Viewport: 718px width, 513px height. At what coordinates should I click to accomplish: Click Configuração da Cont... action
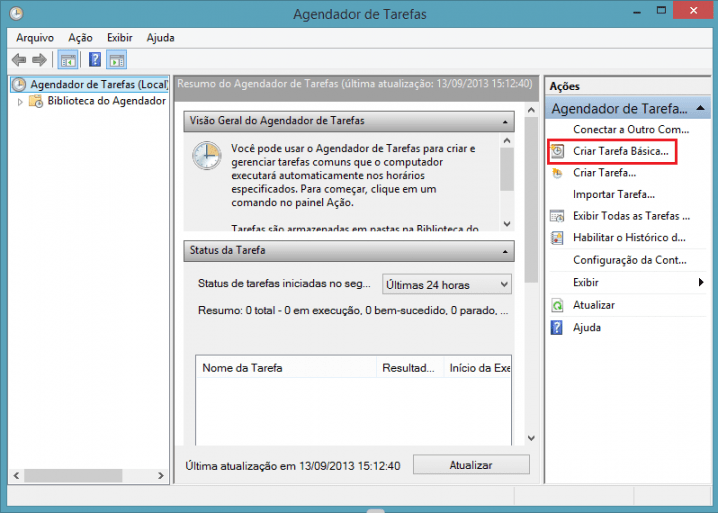[630, 260]
